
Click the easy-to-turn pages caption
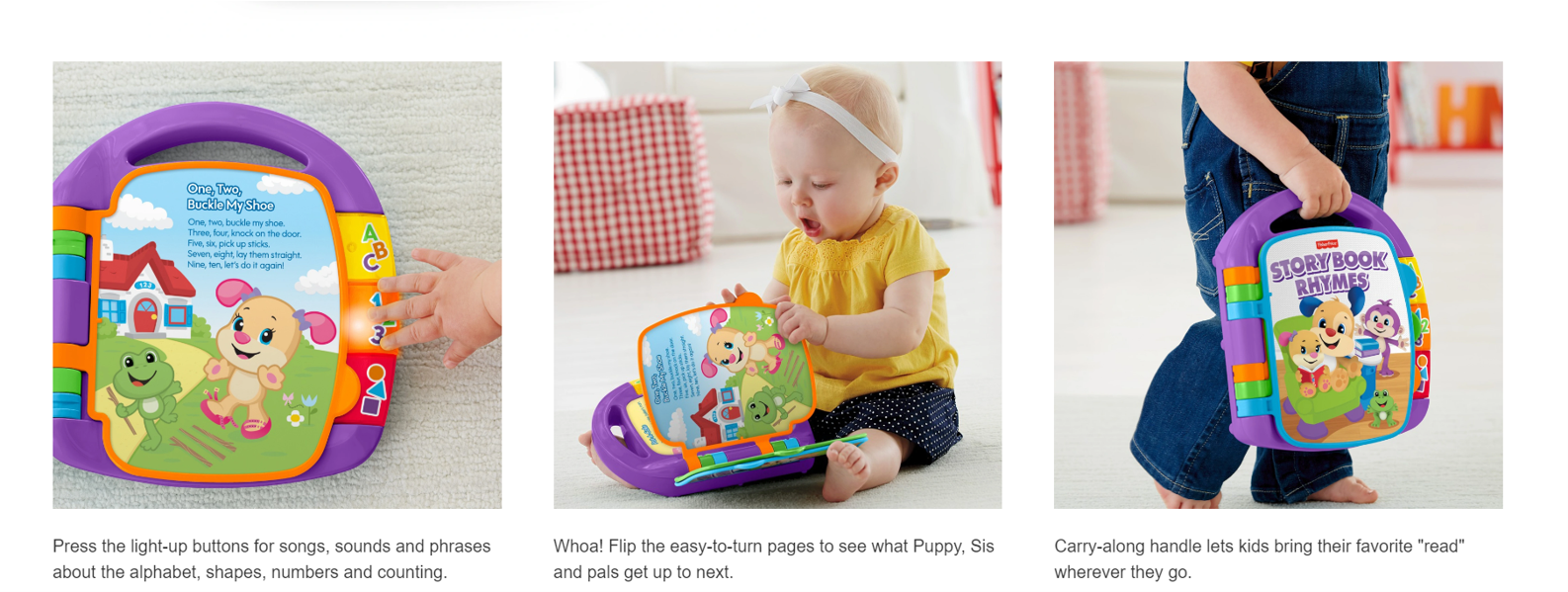774,558
